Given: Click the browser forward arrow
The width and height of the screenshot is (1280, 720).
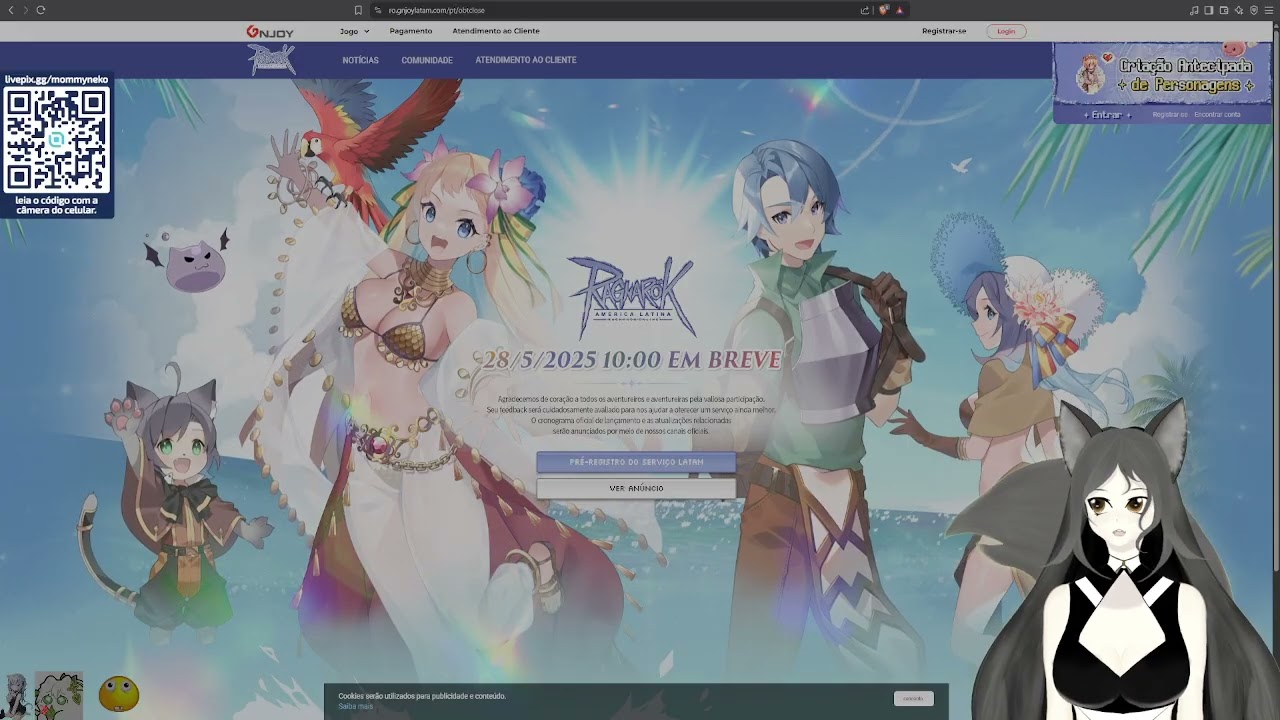Looking at the screenshot, I should 26,10.
